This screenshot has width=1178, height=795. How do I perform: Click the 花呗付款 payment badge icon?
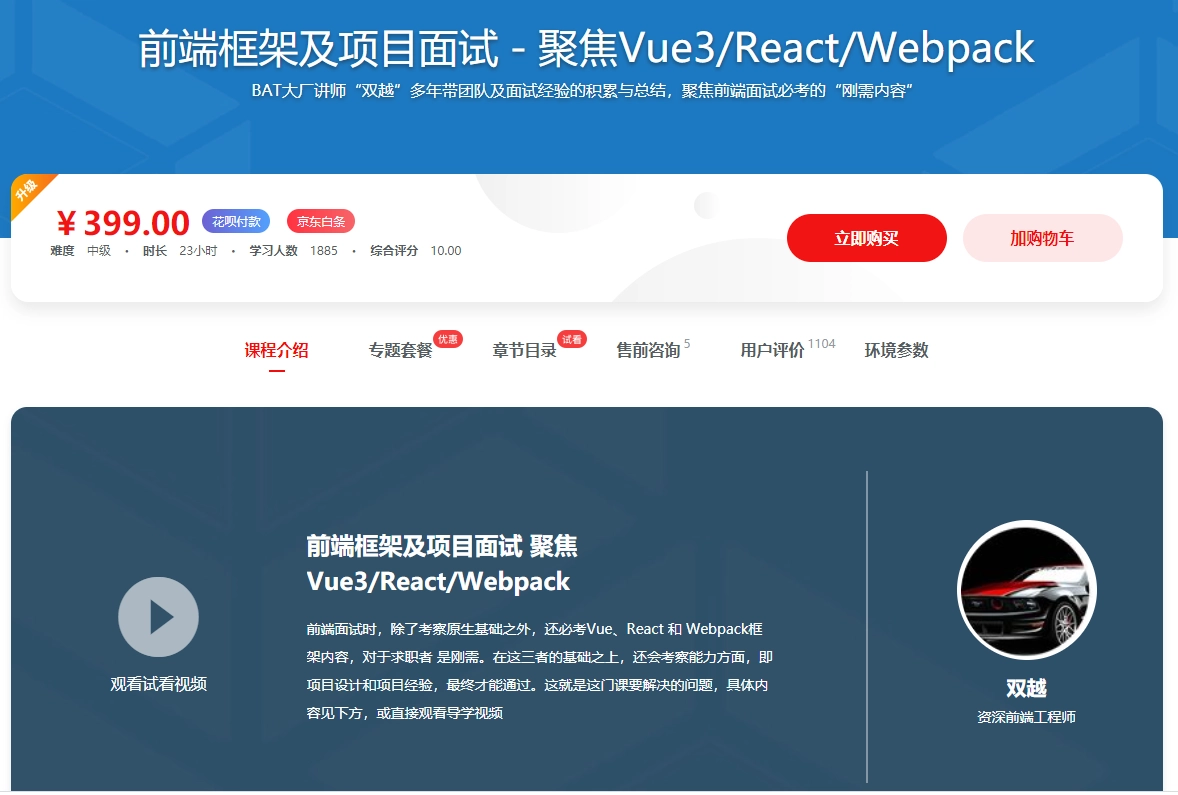click(234, 221)
